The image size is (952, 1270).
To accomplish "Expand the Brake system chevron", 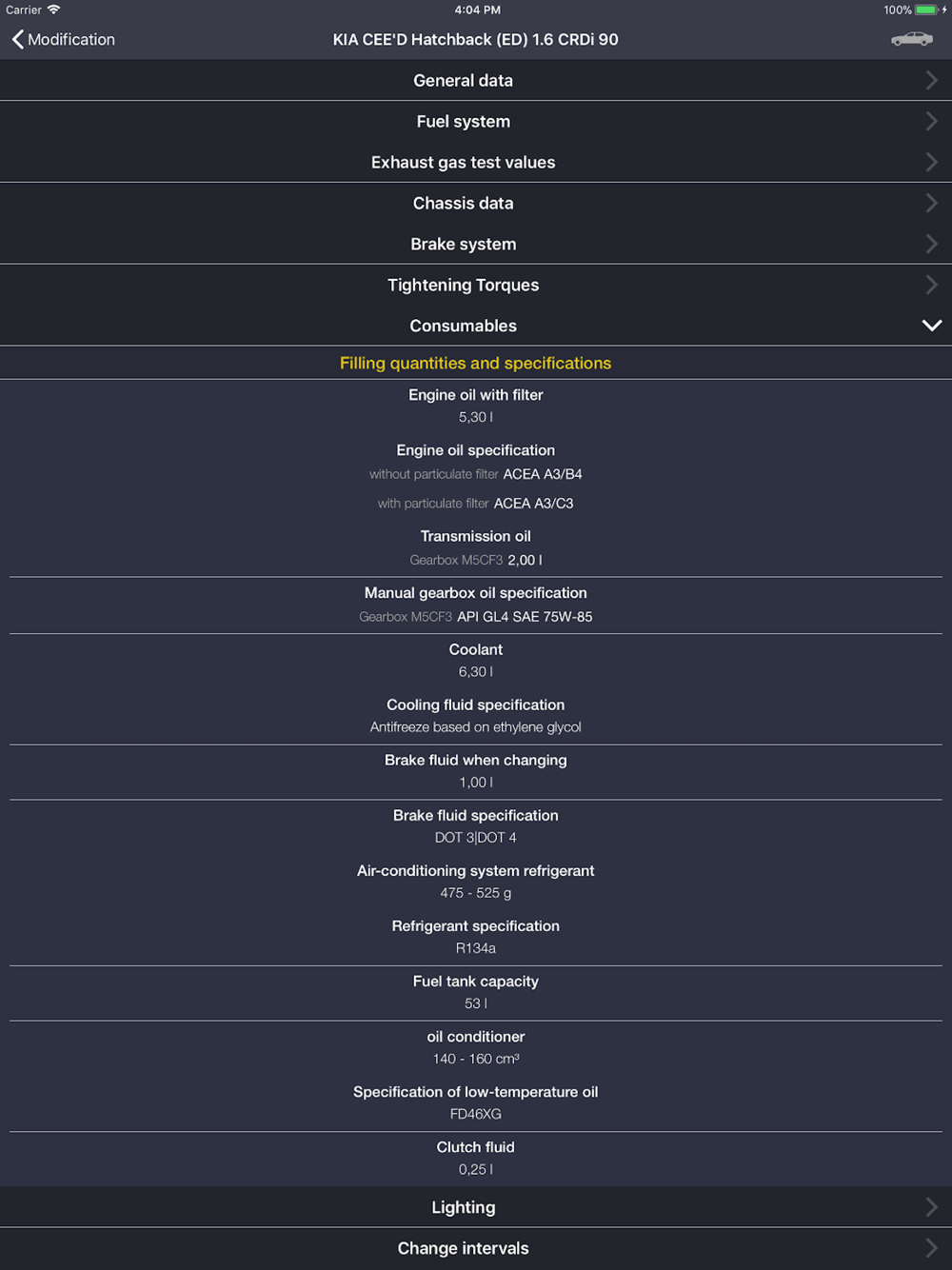I will point(931,245).
